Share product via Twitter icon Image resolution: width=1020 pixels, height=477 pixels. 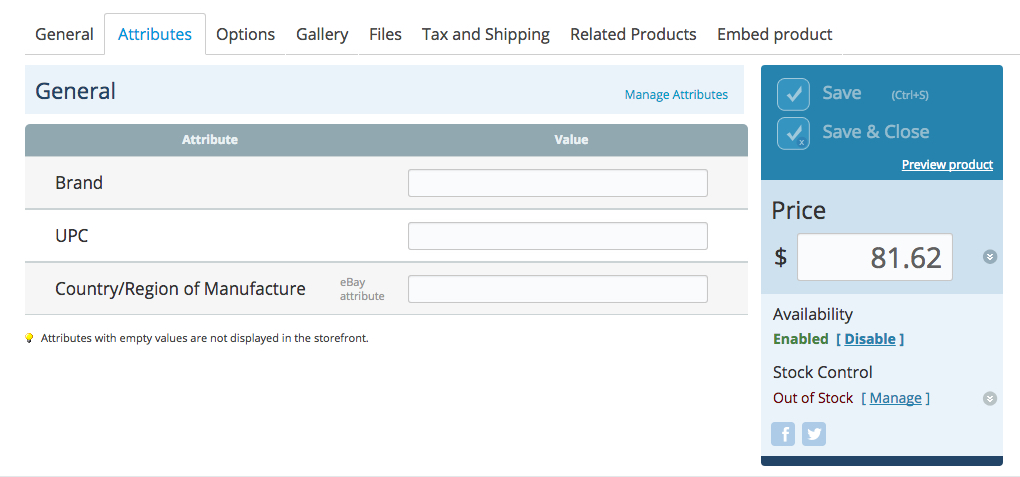(814, 434)
